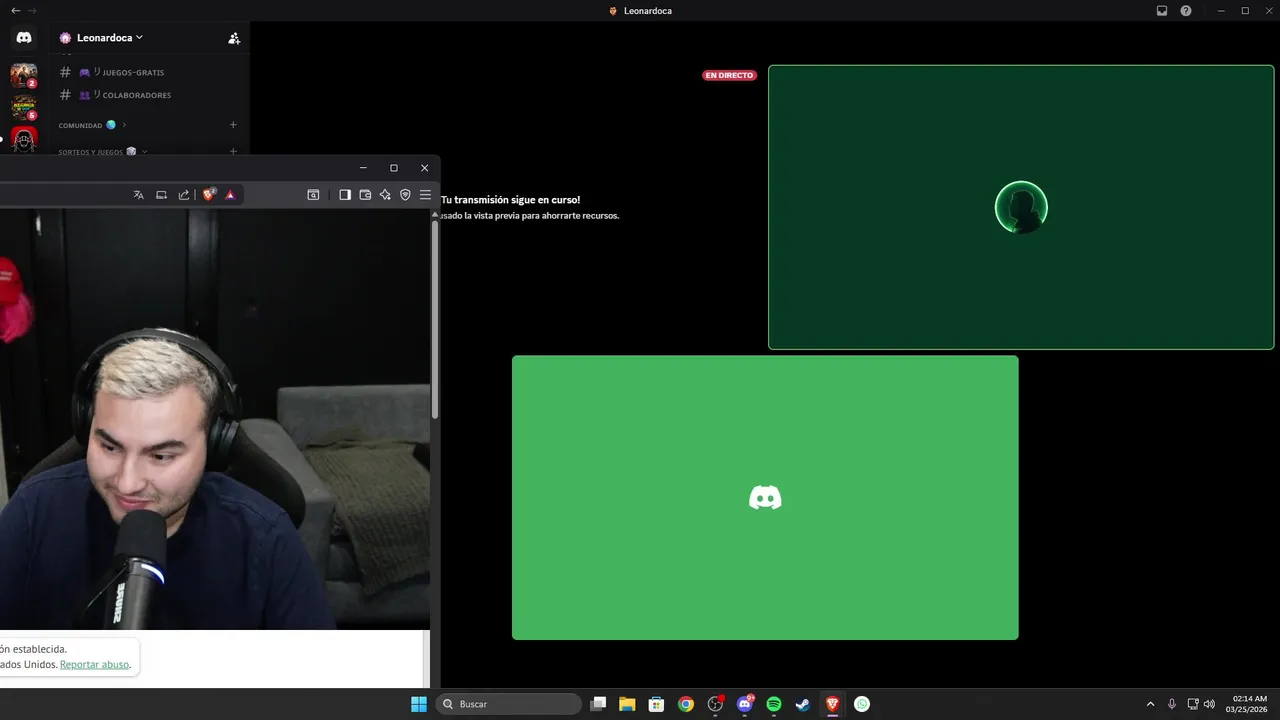Open OBS Studio from the taskbar

[715, 704]
